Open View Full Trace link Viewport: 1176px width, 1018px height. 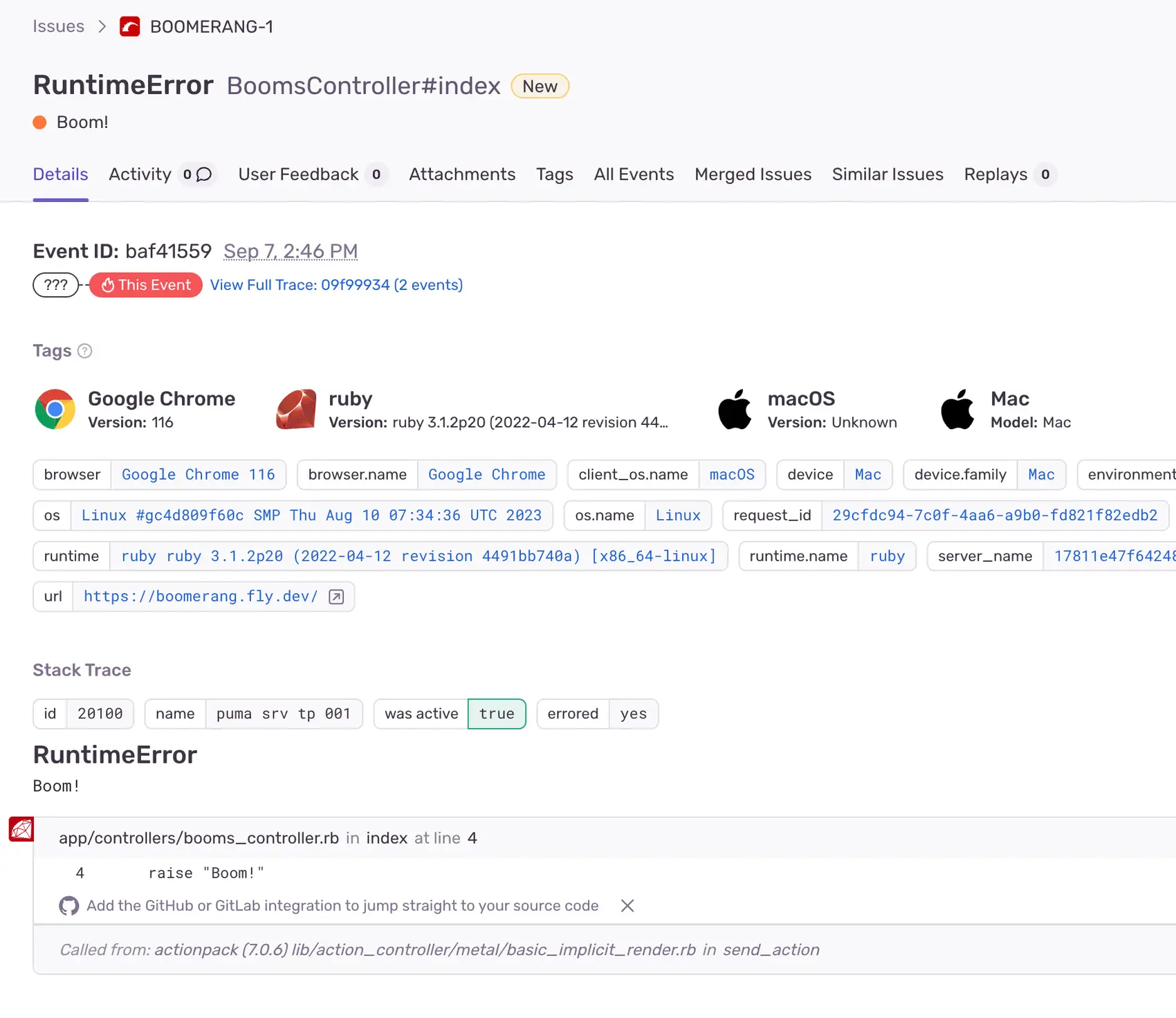click(x=336, y=285)
